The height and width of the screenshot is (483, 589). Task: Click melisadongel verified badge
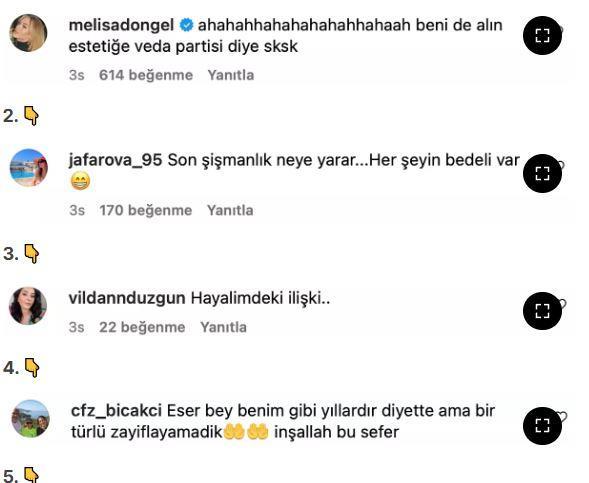pos(186,25)
